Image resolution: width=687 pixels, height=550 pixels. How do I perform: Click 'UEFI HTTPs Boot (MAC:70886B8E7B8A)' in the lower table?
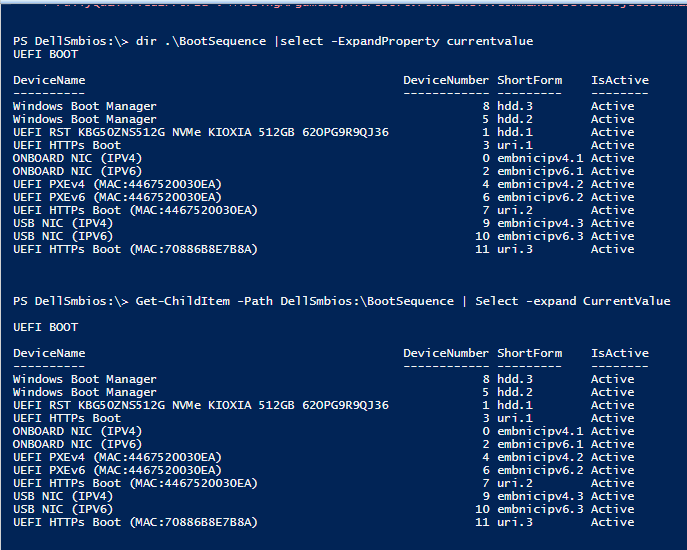tap(135, 522)
